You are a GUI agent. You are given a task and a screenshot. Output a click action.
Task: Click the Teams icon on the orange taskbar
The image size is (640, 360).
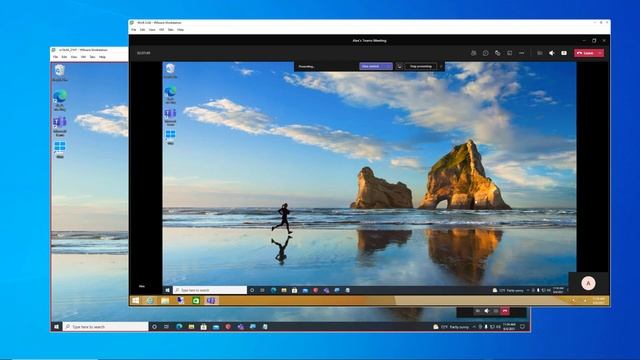click(x=211, y=300)
